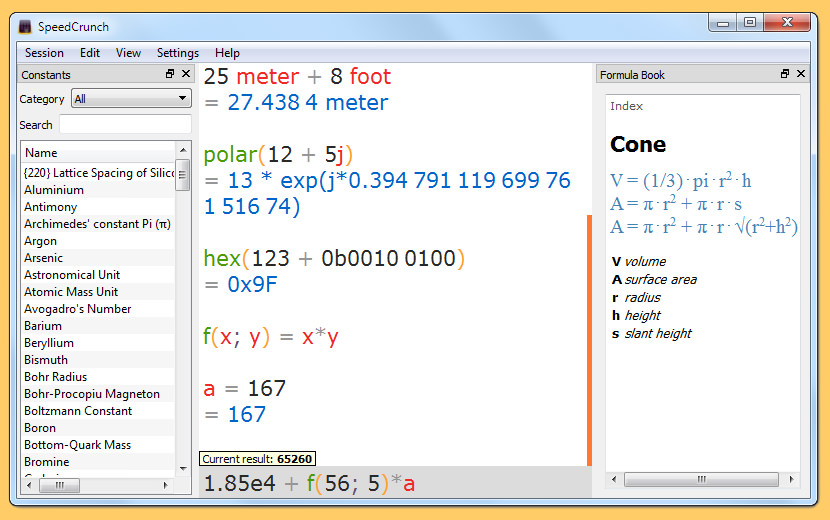The height and width of the screenshot is (520, 830).
Task: Click the Current result 65260 tooltip
Action: [257, 459]
